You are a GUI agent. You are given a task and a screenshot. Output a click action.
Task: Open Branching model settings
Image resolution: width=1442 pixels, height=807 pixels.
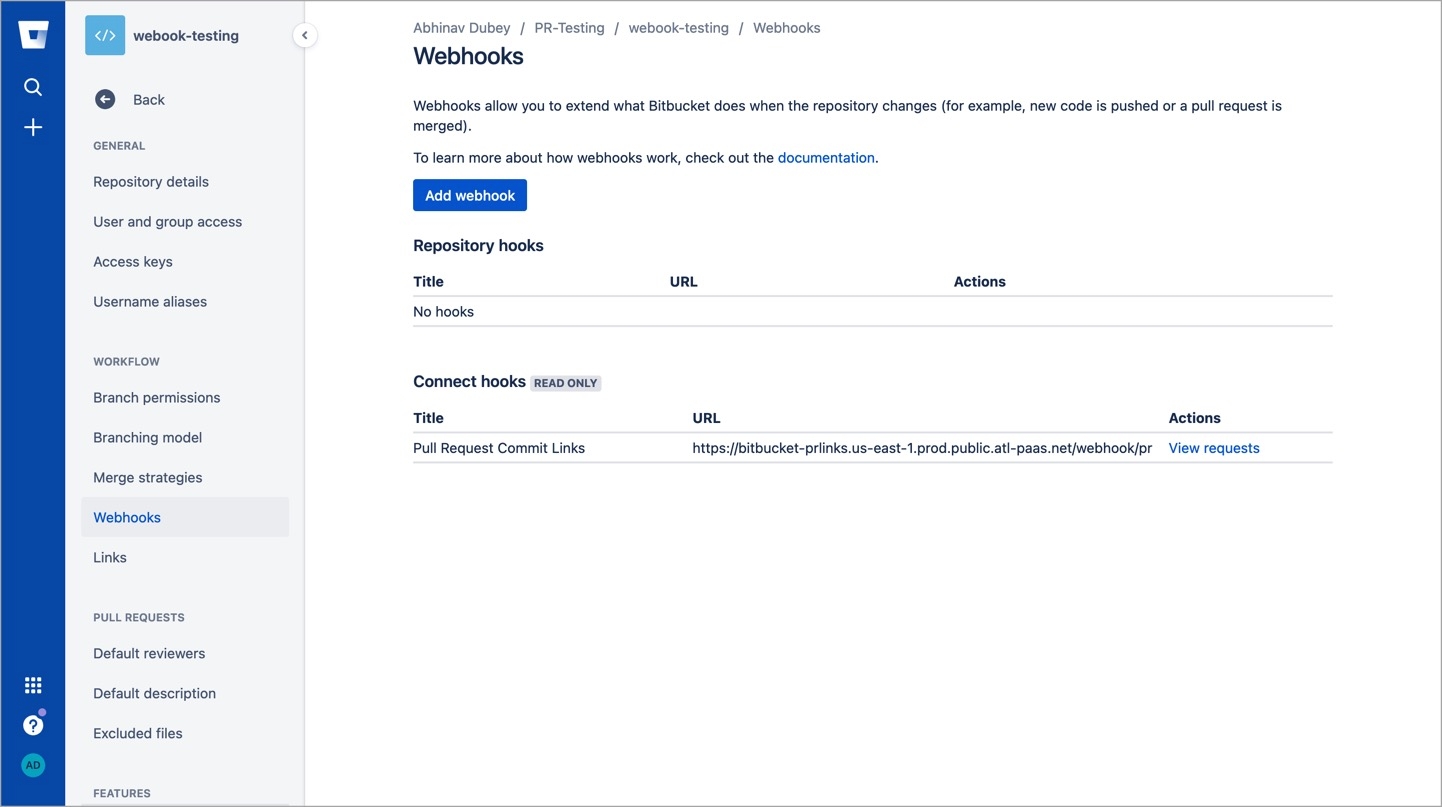(x=147, y=438)
